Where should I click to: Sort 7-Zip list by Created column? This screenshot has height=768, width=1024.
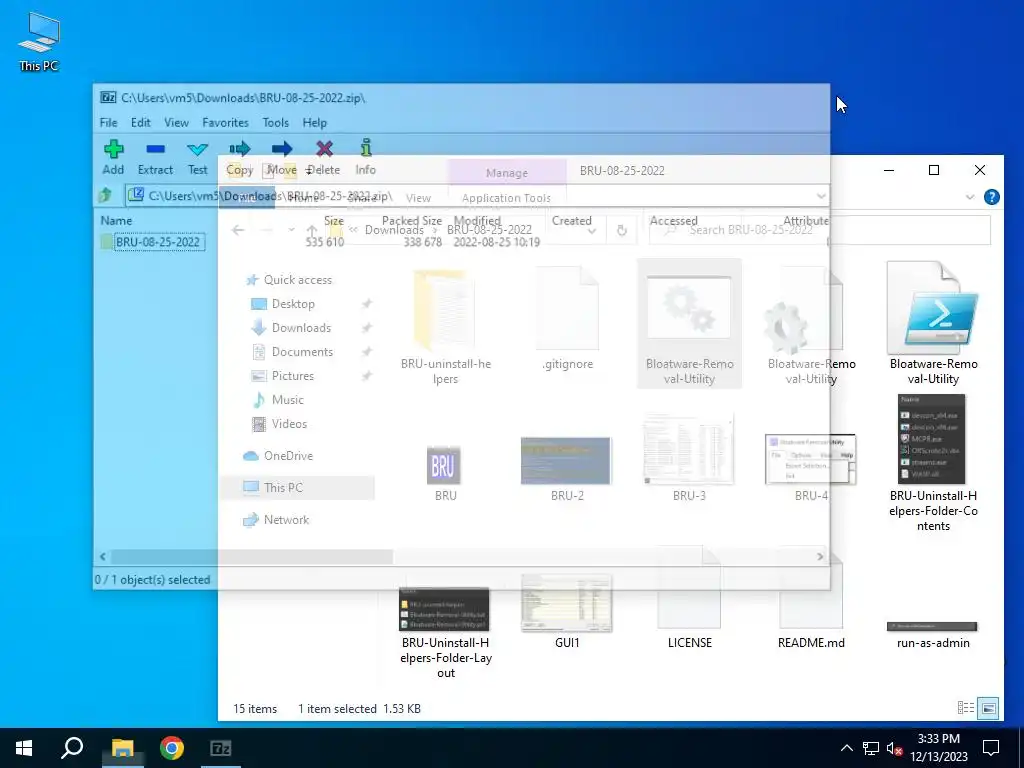[571, 221]
